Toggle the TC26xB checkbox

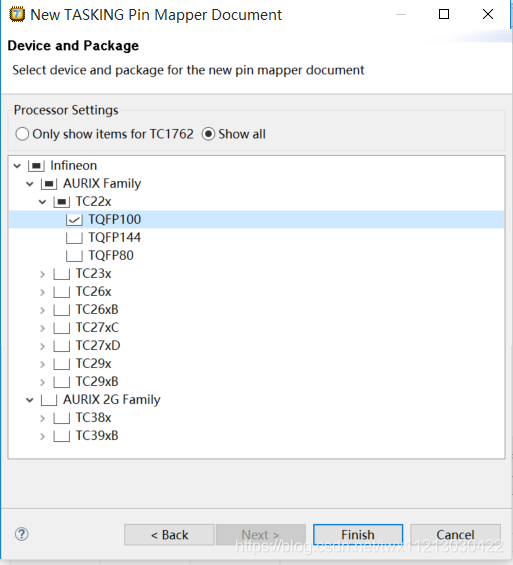click(62, 310)
